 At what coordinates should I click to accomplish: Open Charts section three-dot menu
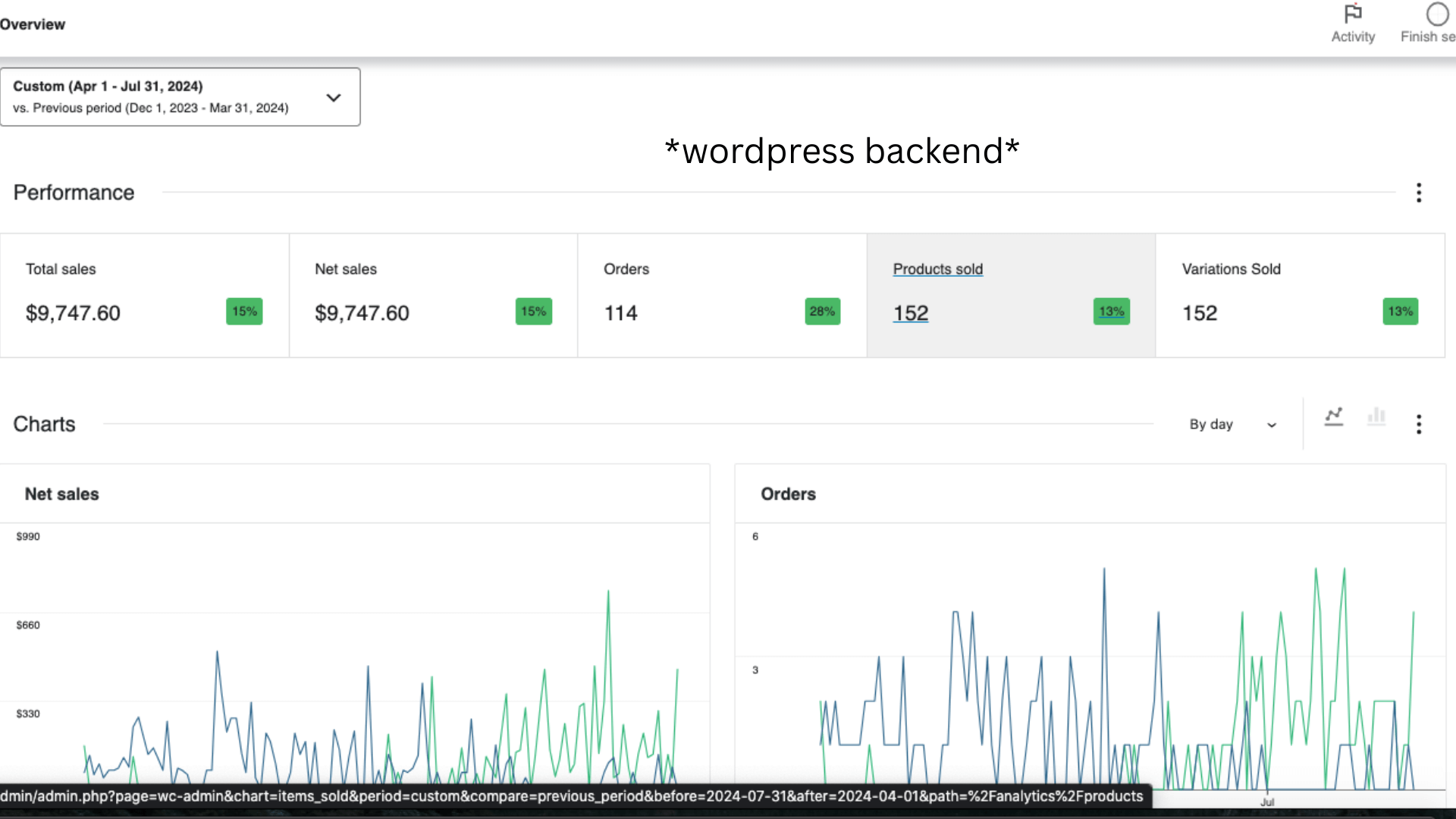[1419, 424]
